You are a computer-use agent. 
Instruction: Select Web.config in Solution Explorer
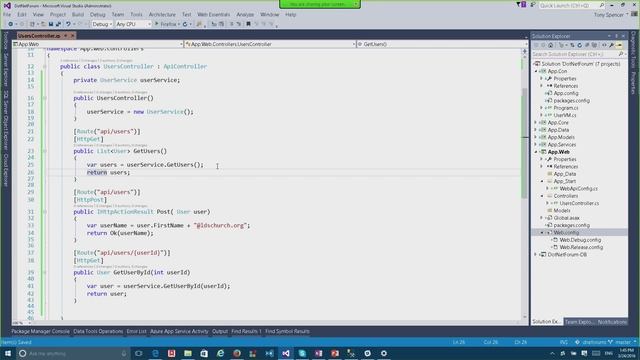tap(566, 233)
